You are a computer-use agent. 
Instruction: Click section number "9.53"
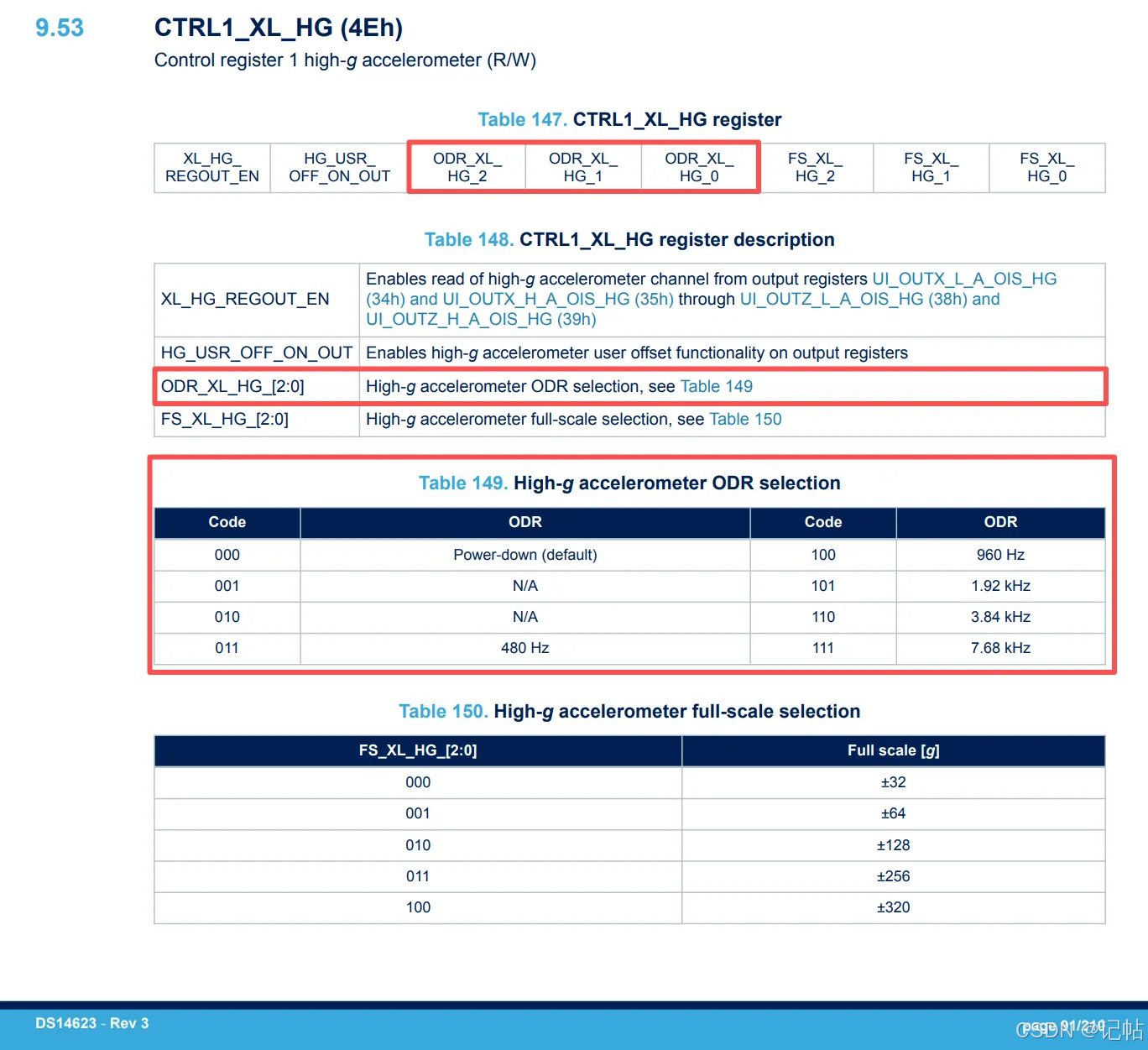[x=60, y=28]
